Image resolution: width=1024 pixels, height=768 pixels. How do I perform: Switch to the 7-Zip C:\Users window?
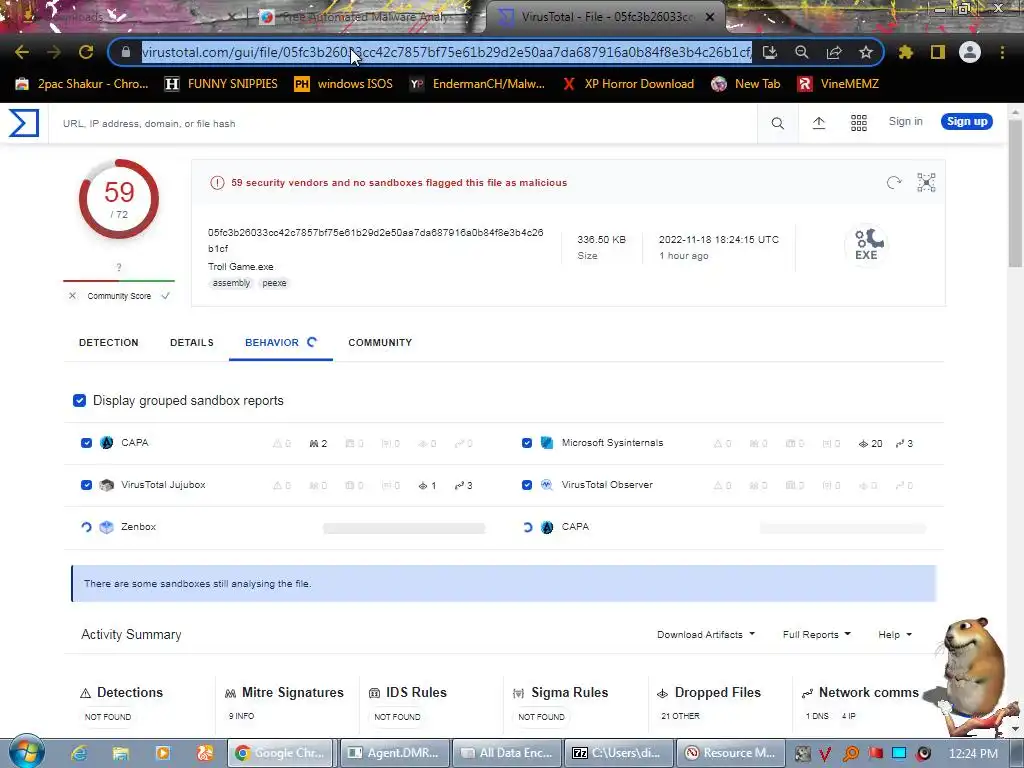tap(619, 753)
